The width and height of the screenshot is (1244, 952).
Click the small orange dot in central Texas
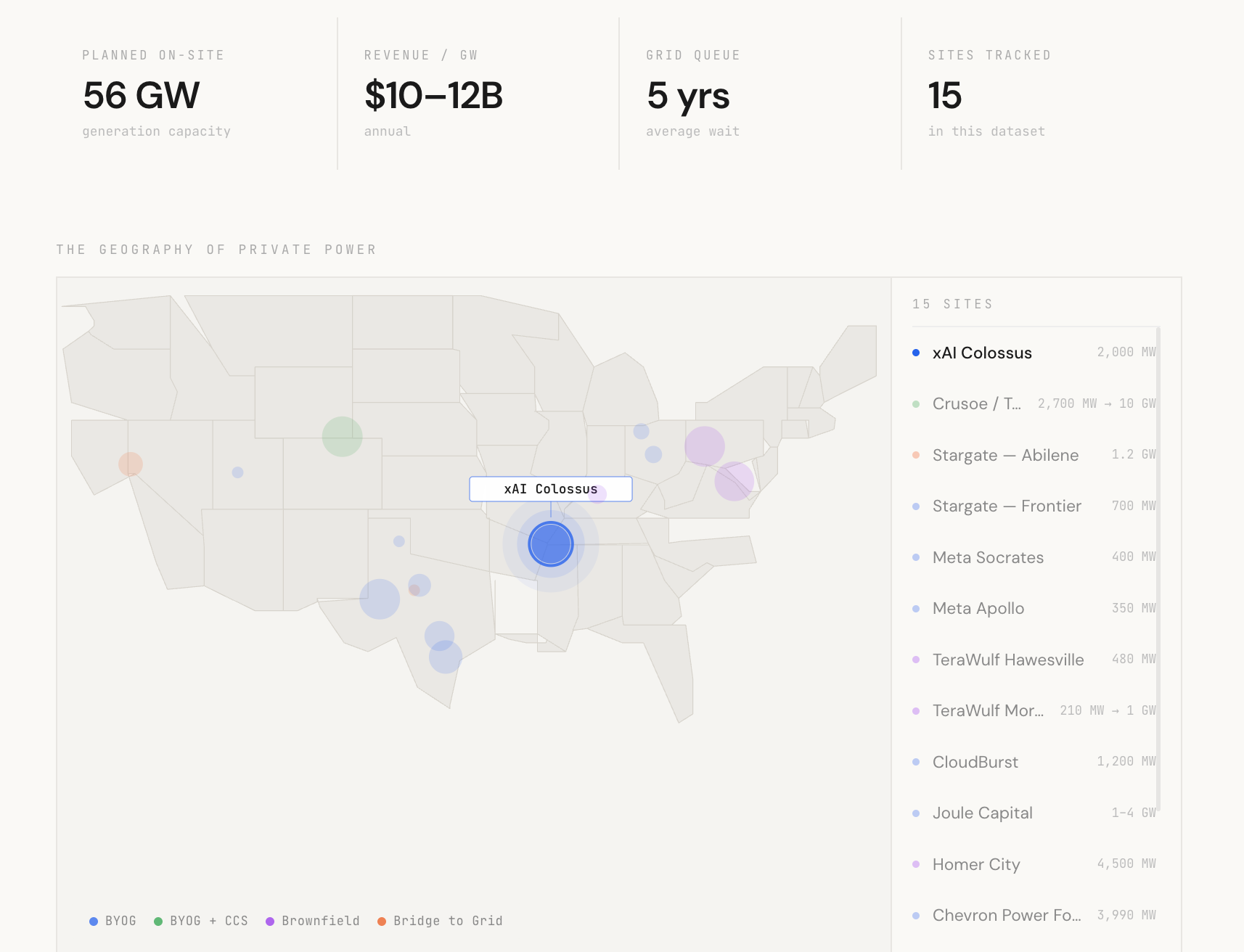(414, 590)
